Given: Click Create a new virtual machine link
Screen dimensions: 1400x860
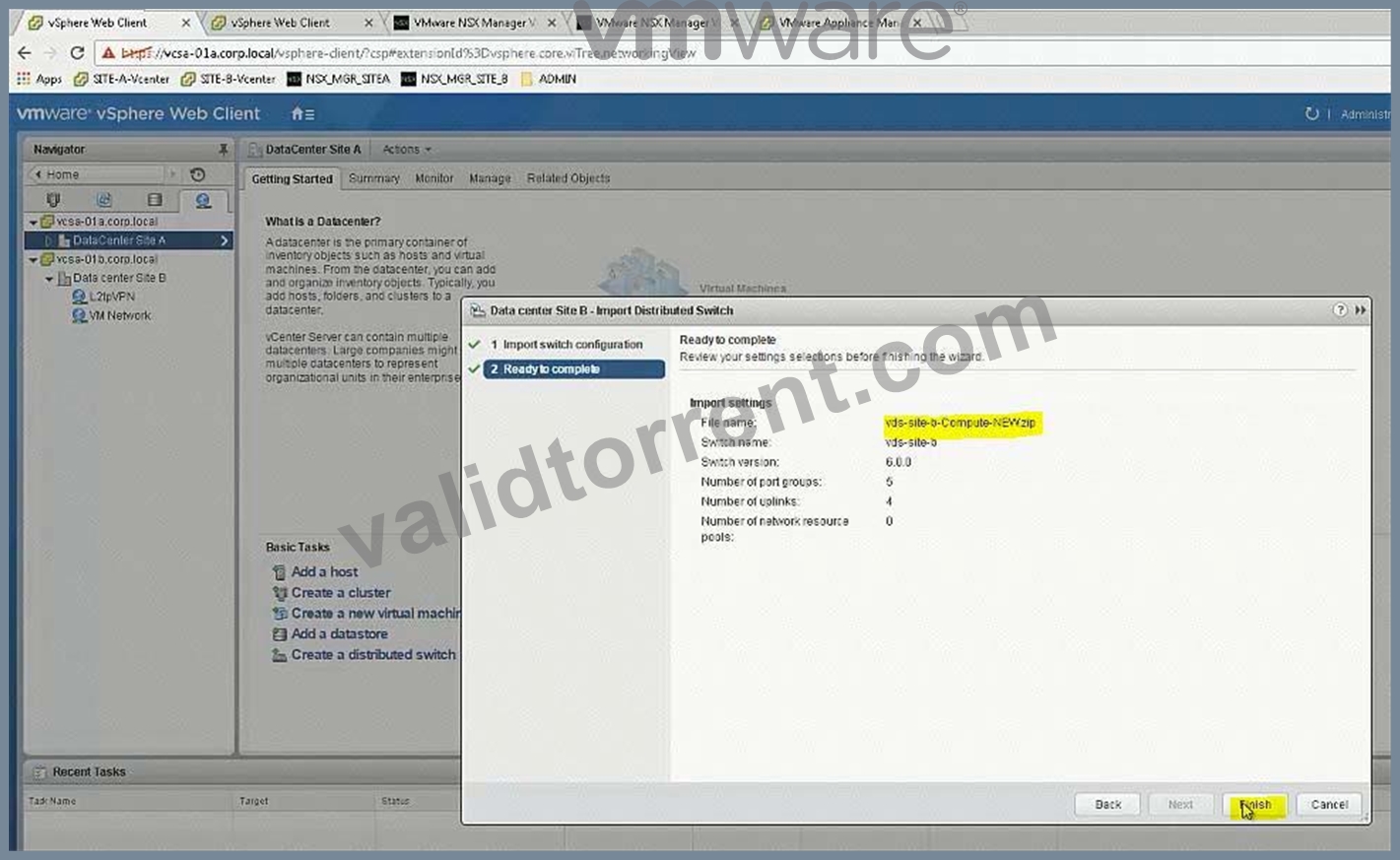Looking at the screenshot, I should (375, 614).
